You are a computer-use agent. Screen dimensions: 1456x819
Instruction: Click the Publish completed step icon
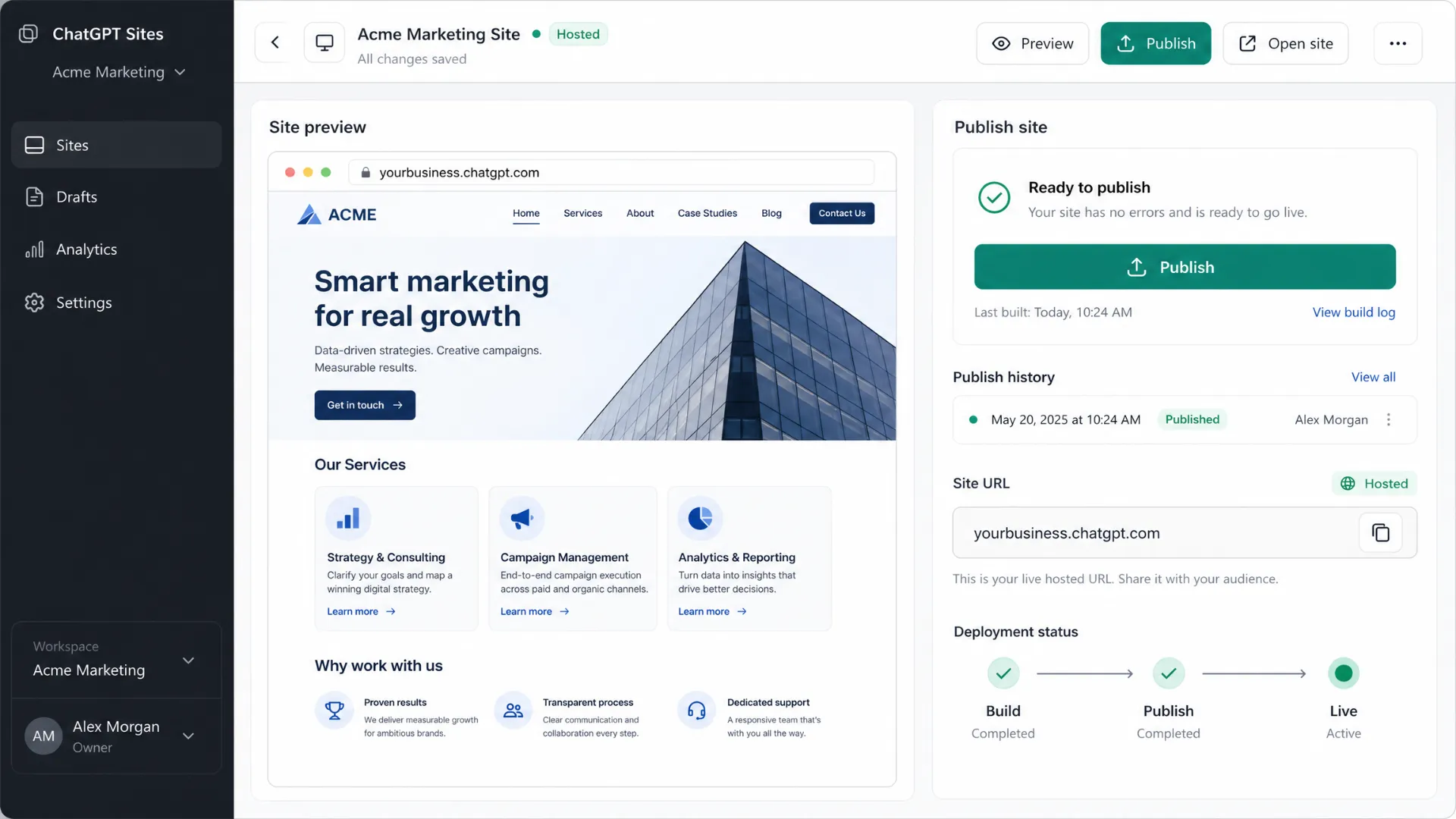pos(1169,673)
